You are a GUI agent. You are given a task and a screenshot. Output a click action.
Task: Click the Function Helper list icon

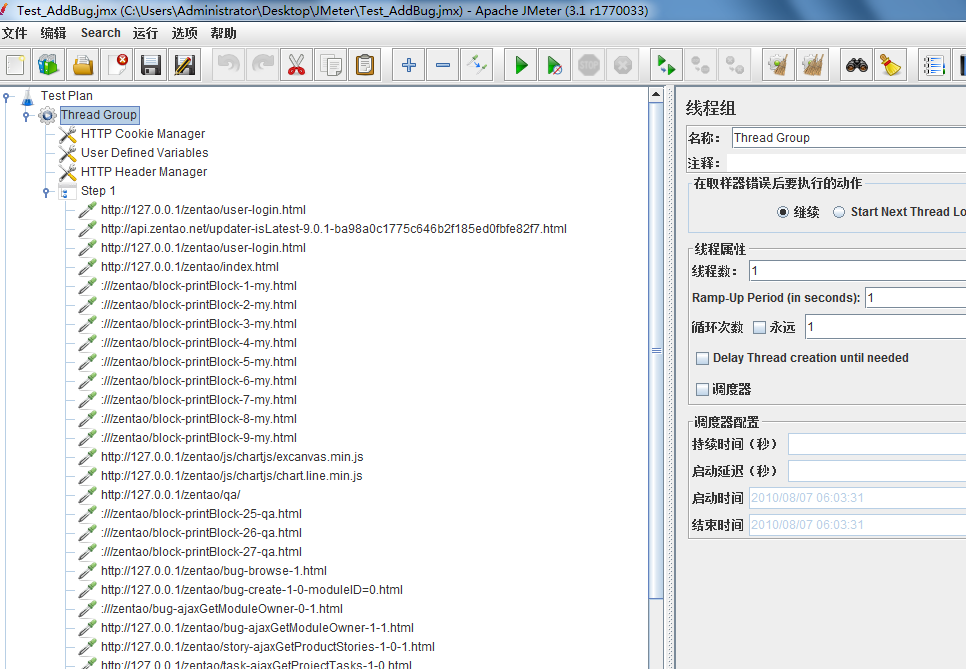coord(934,65)
